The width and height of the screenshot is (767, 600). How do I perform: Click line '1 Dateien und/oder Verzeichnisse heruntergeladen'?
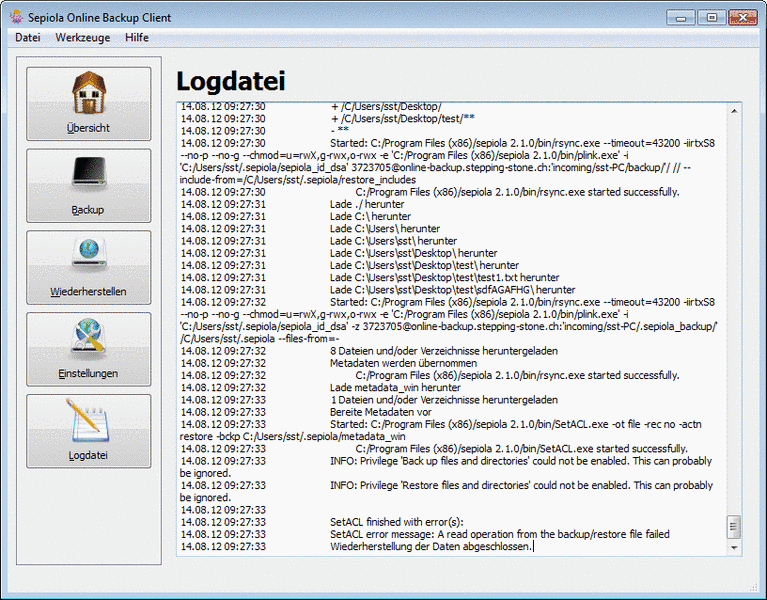click(x=444, y=400)
